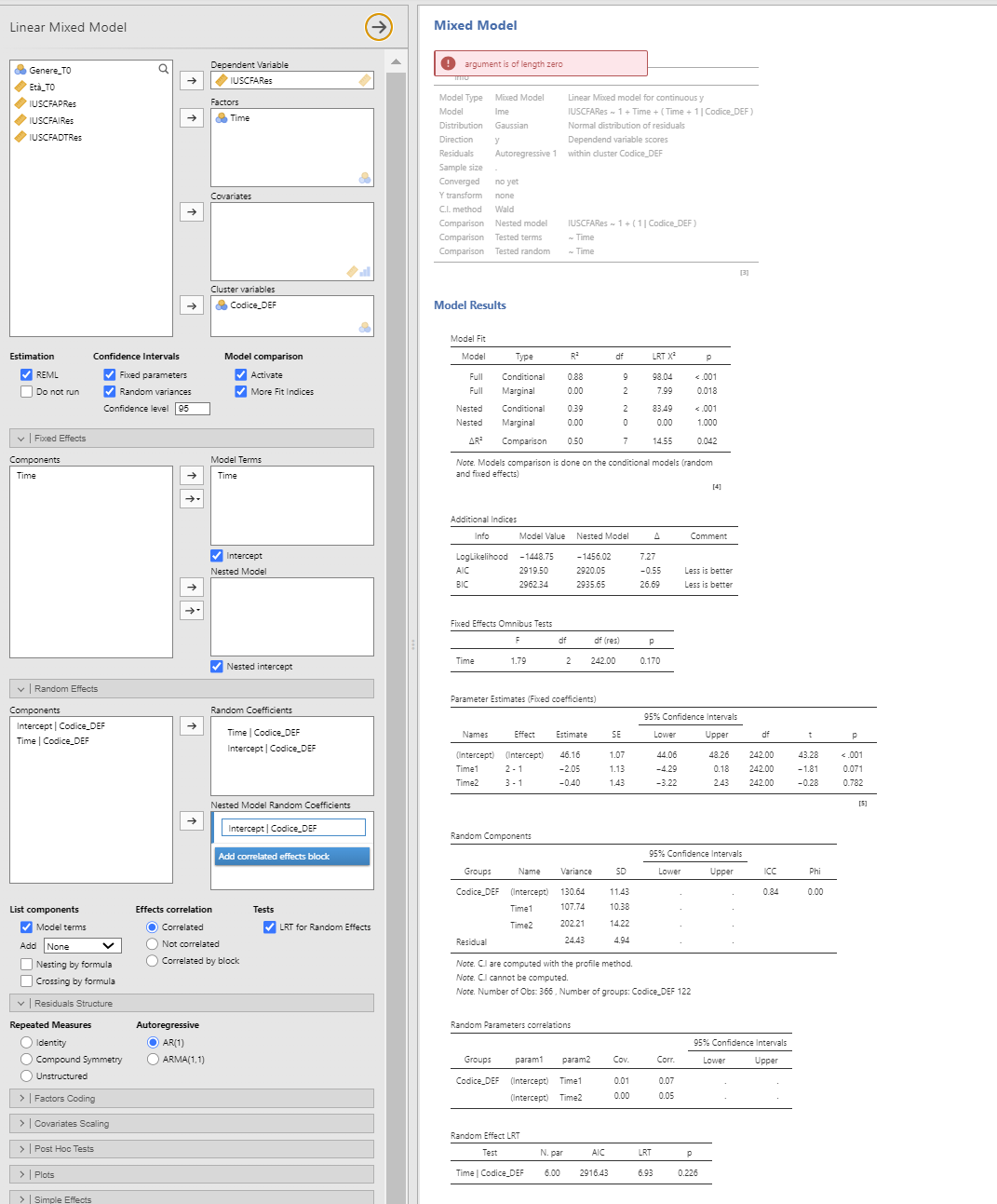Disable the REML estimation checkbox
Screen dimensions: 997x1204
[x=26, y=374]
